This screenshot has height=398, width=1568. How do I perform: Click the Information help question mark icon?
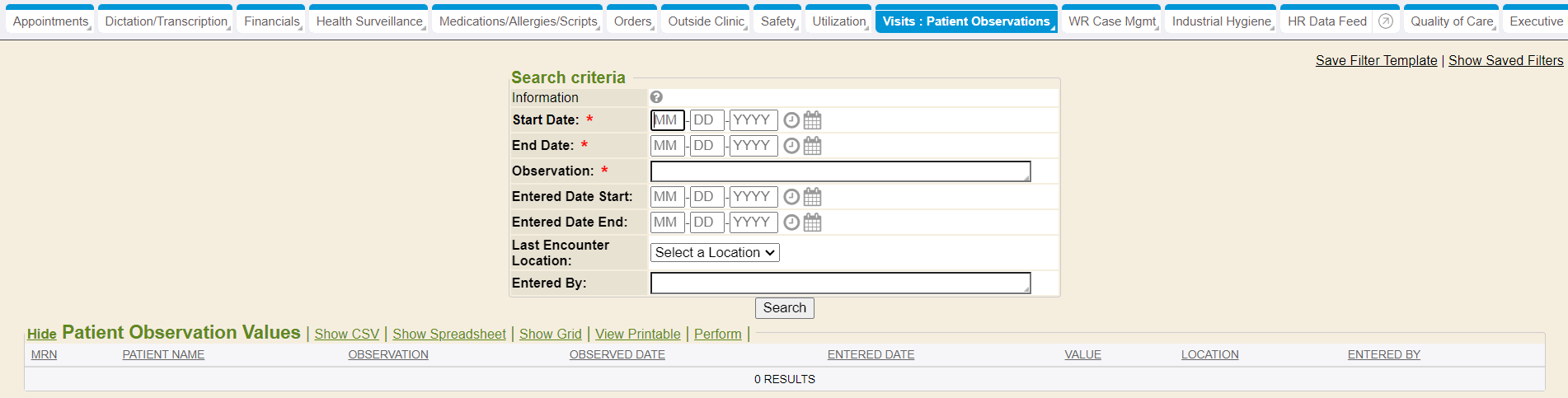click(x=656, y=97)
